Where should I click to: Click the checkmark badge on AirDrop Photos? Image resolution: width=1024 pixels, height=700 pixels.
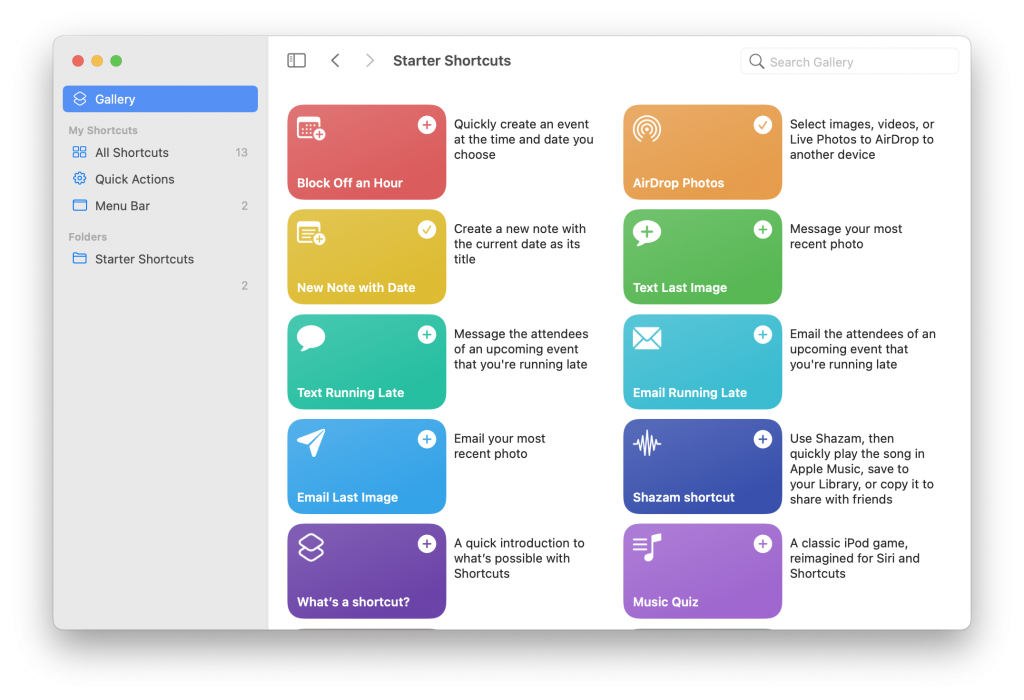(763, 124)
